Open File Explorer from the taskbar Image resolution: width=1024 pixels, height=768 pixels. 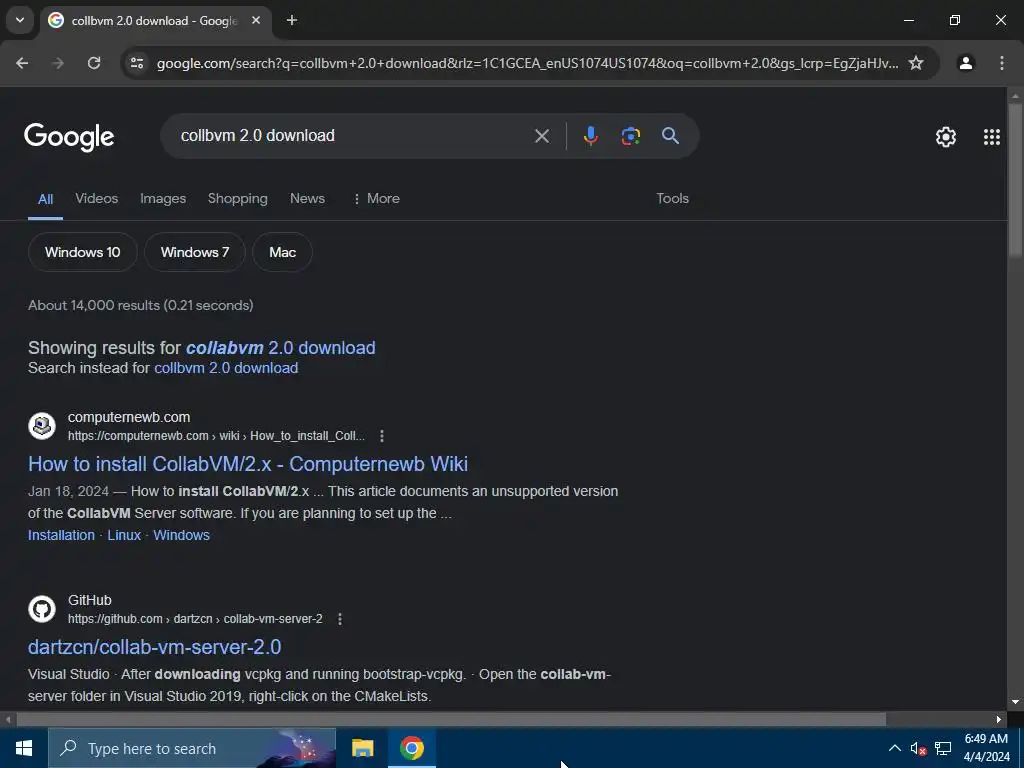coord(362,748)
